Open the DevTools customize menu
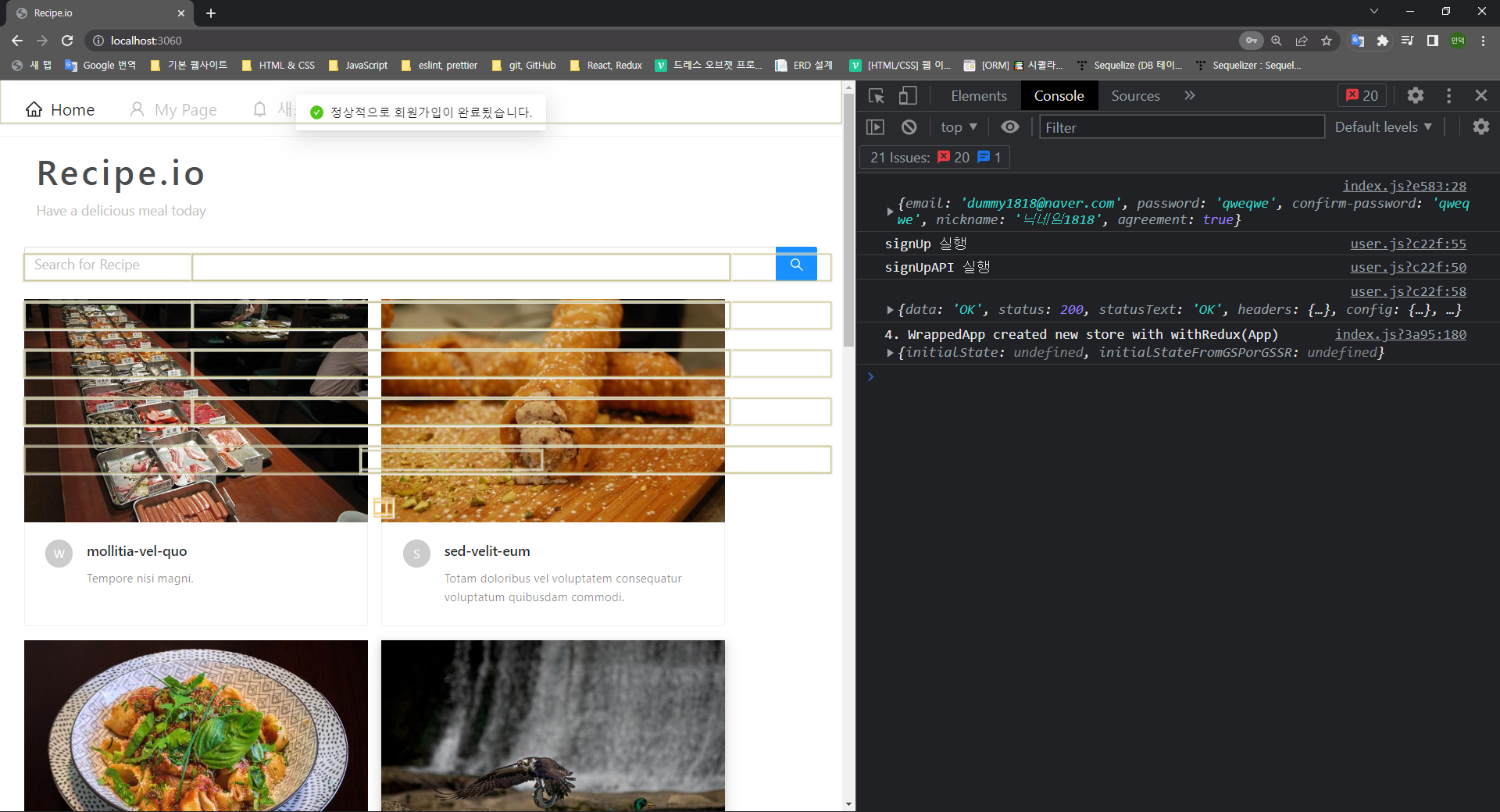 [x=1448, y=95]
